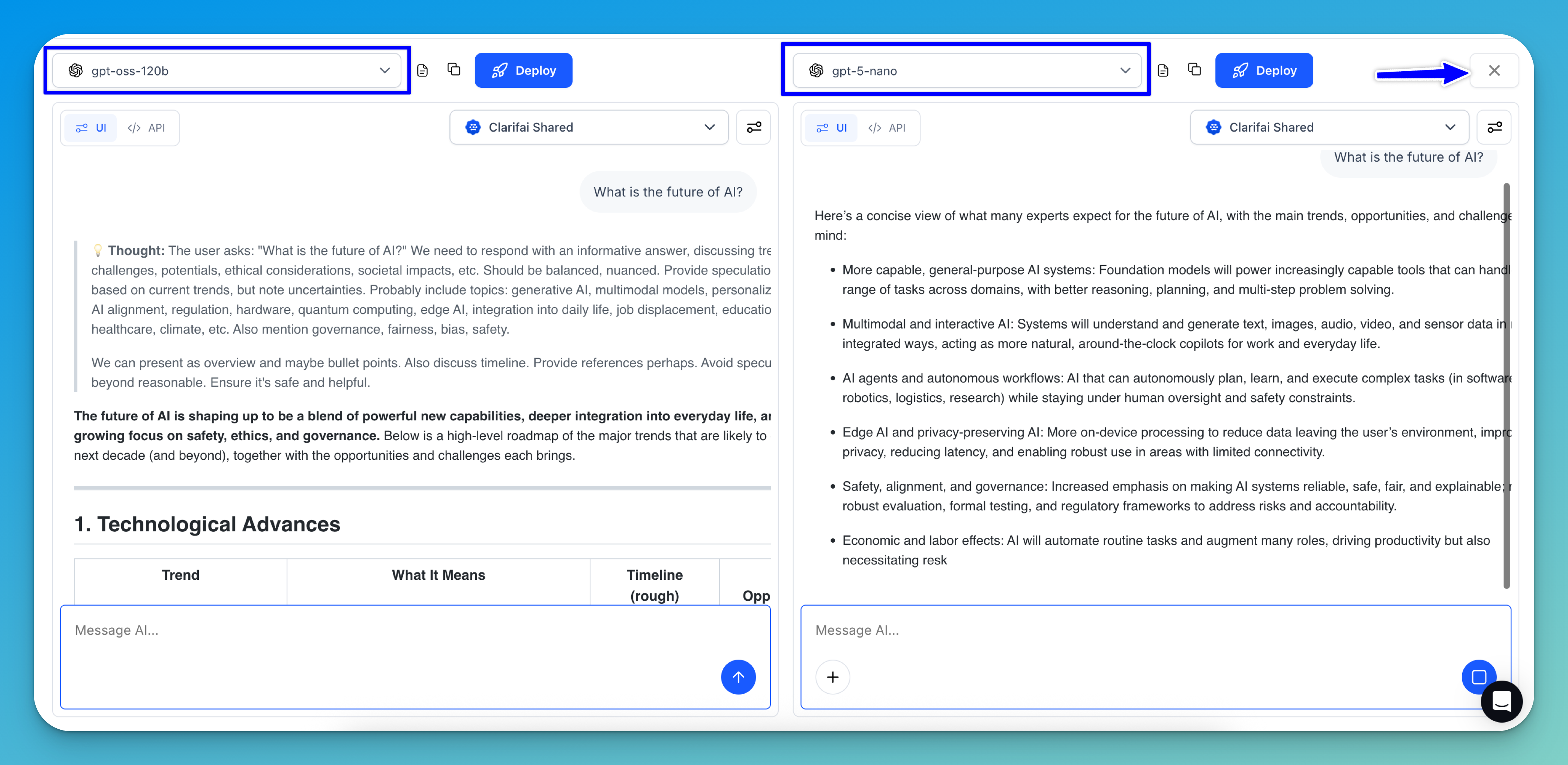Image resolution: width=1568 pixels, height=765 pixels.
Task: Click the plus attachment button in right chat
Action: click(833, 677)
